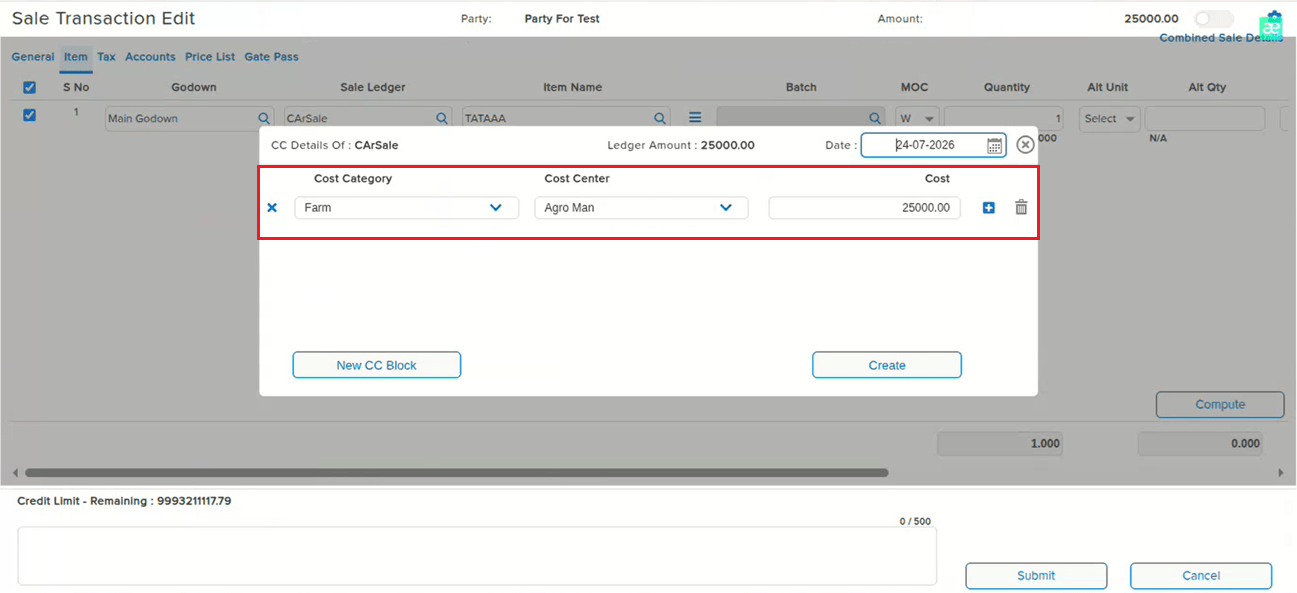This screenshot has width=1297, height=593.
Task: Switch to the Price List tab
Action: [x=210, y=57]
